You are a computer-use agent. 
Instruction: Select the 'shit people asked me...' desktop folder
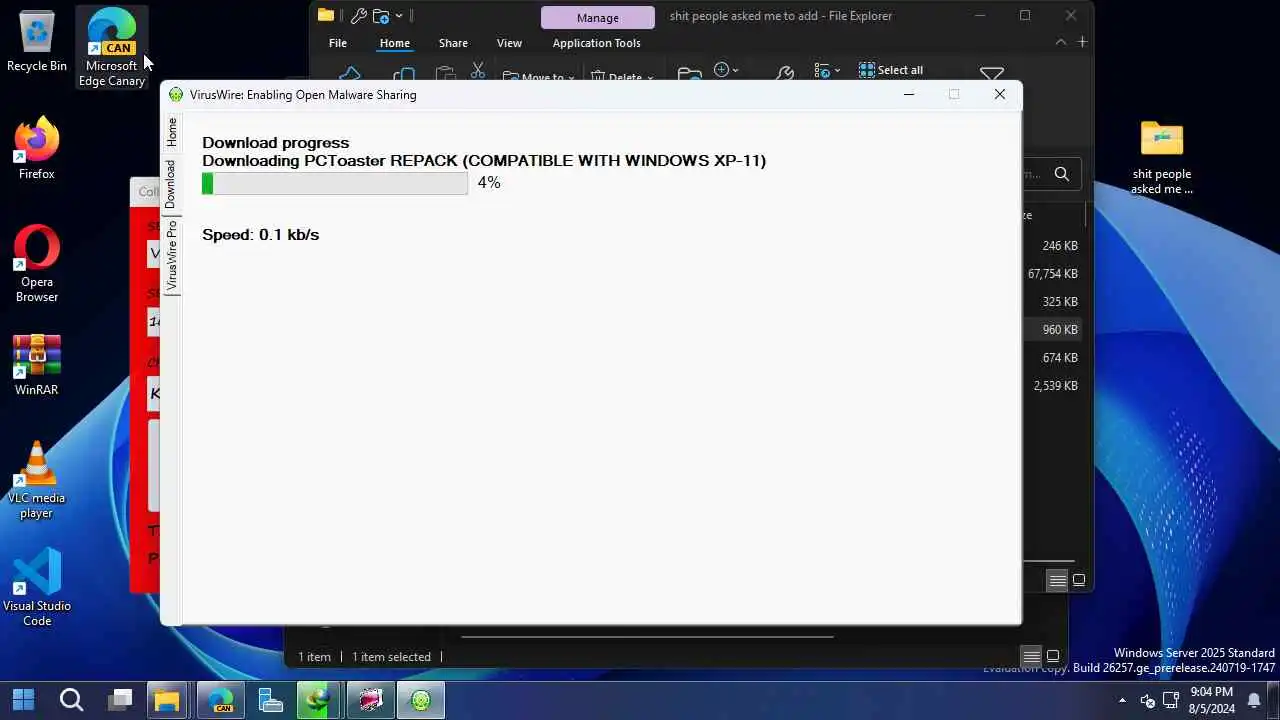pos(1161,157)
